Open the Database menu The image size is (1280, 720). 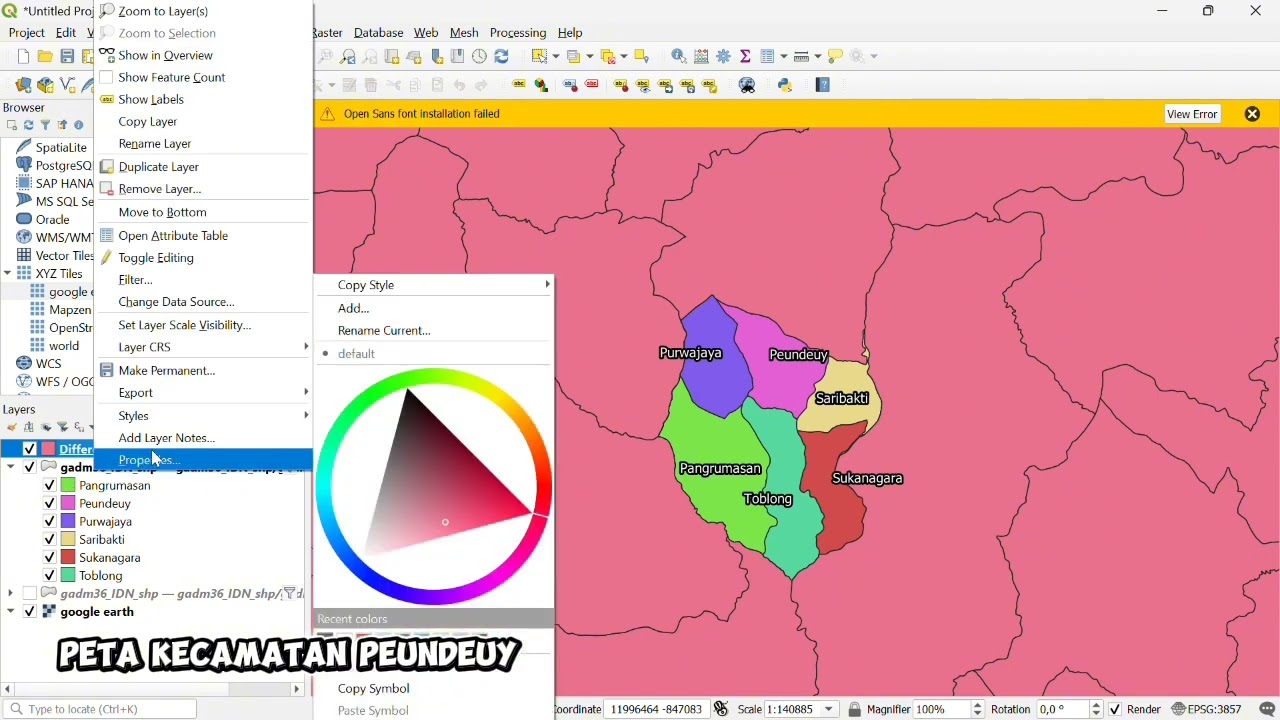click(379, 33)
